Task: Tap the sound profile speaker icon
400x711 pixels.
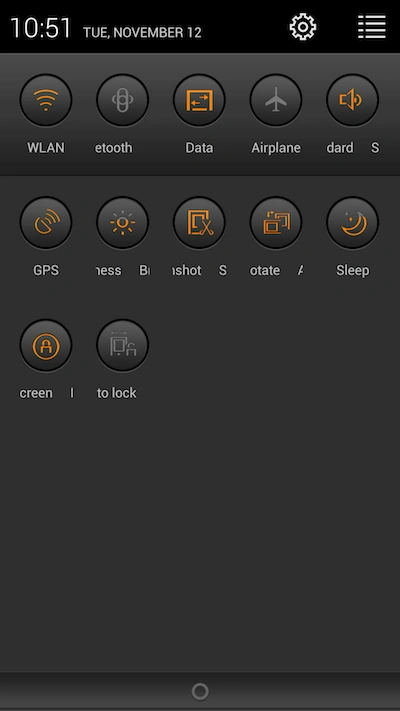Action: (352, 100)
